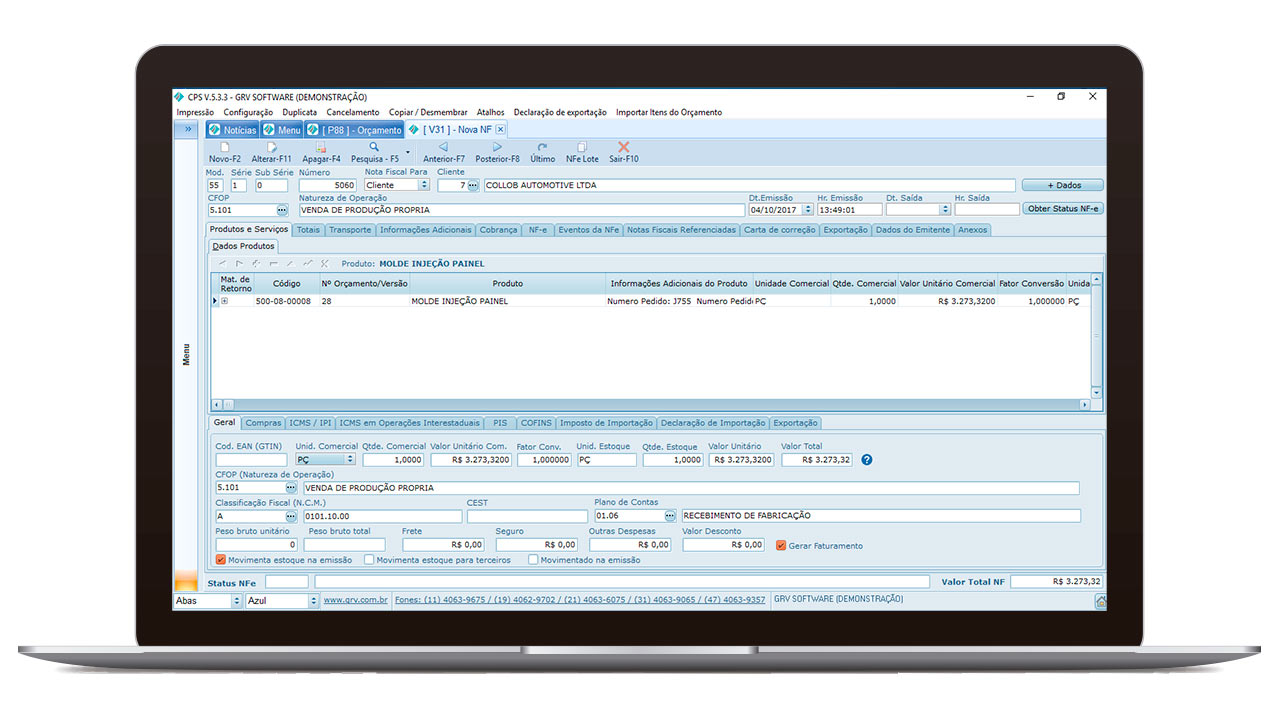
Task: Go to previous record with Anterior-F7
Action: click(443, 147)
